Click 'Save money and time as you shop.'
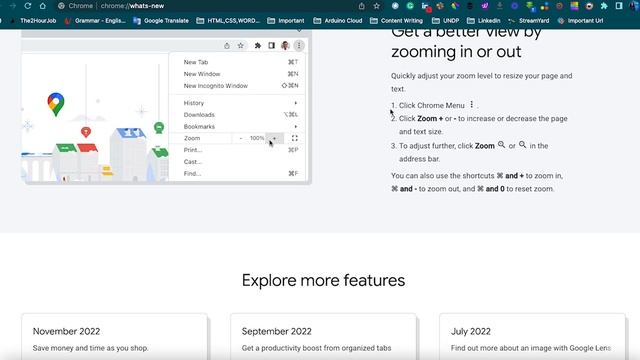The height and width of the screenshot is (360, 640). (91, 348)
